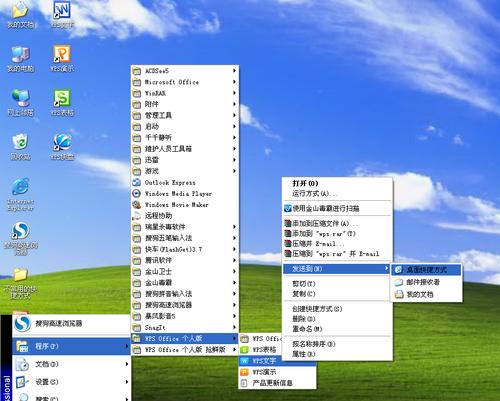
Task: Open the 快车(FlashGet)3.7 folder entry
Action: click(185, 249)
